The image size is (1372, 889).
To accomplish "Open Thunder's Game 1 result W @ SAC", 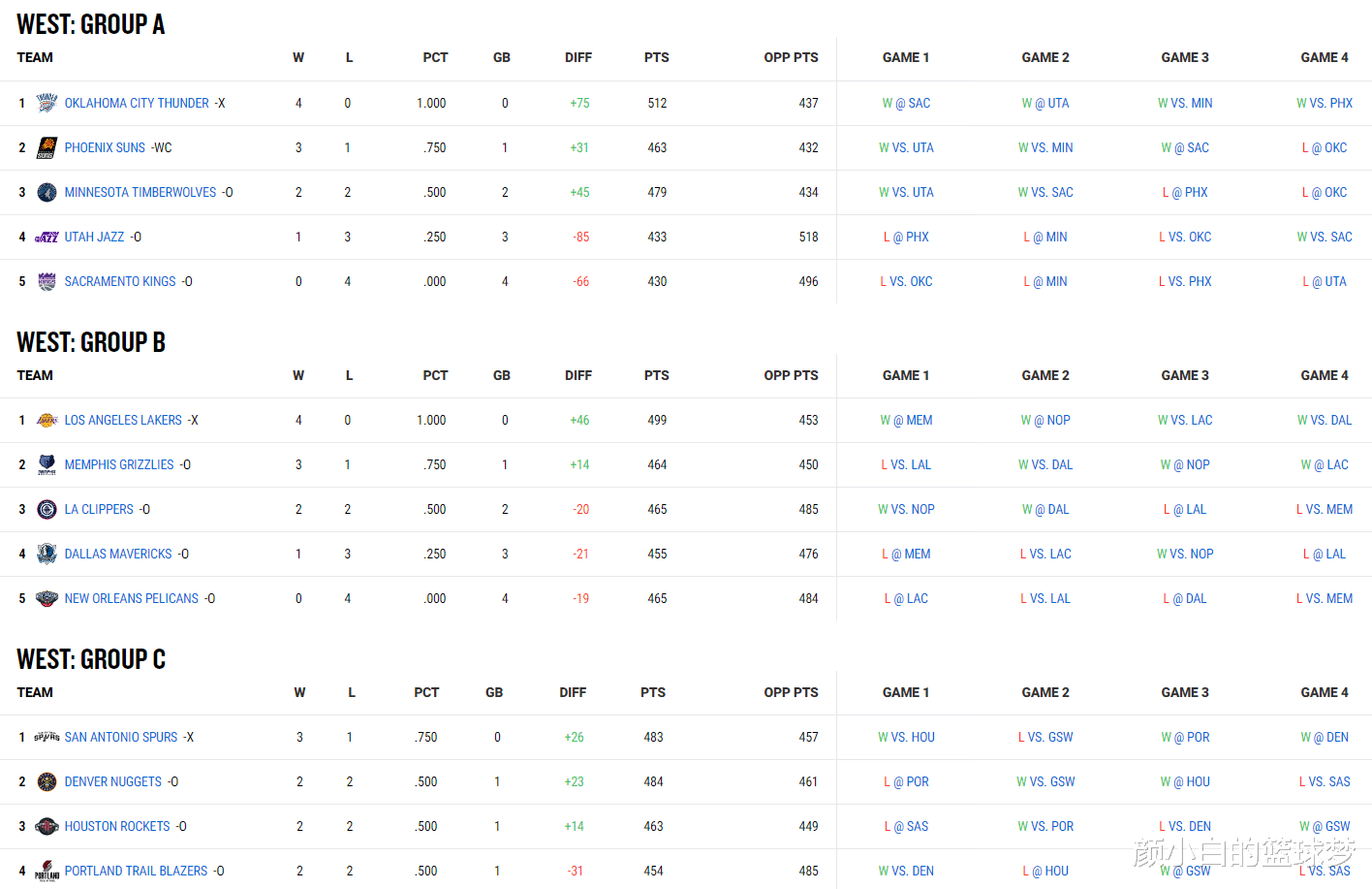I will coord(906,103).
